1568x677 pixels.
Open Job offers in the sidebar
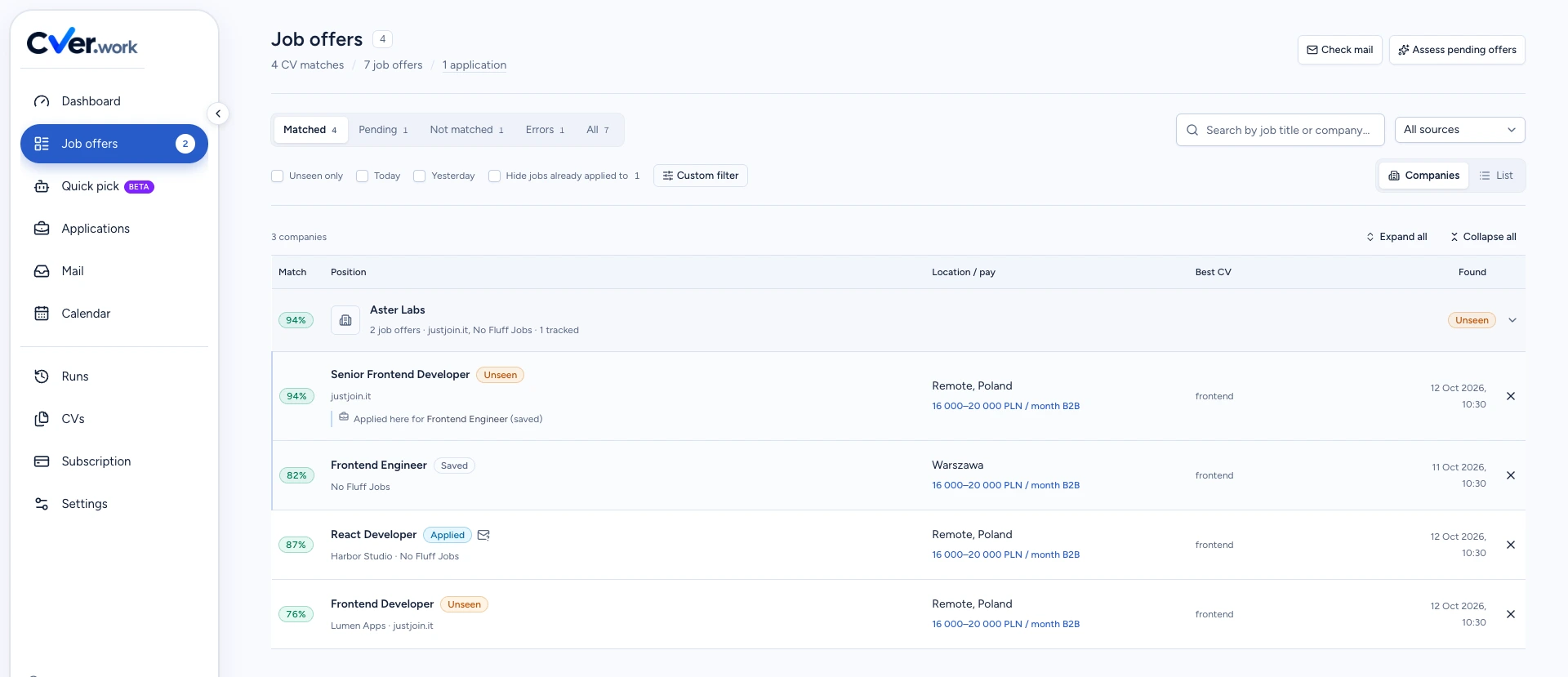tap(114, 144)
